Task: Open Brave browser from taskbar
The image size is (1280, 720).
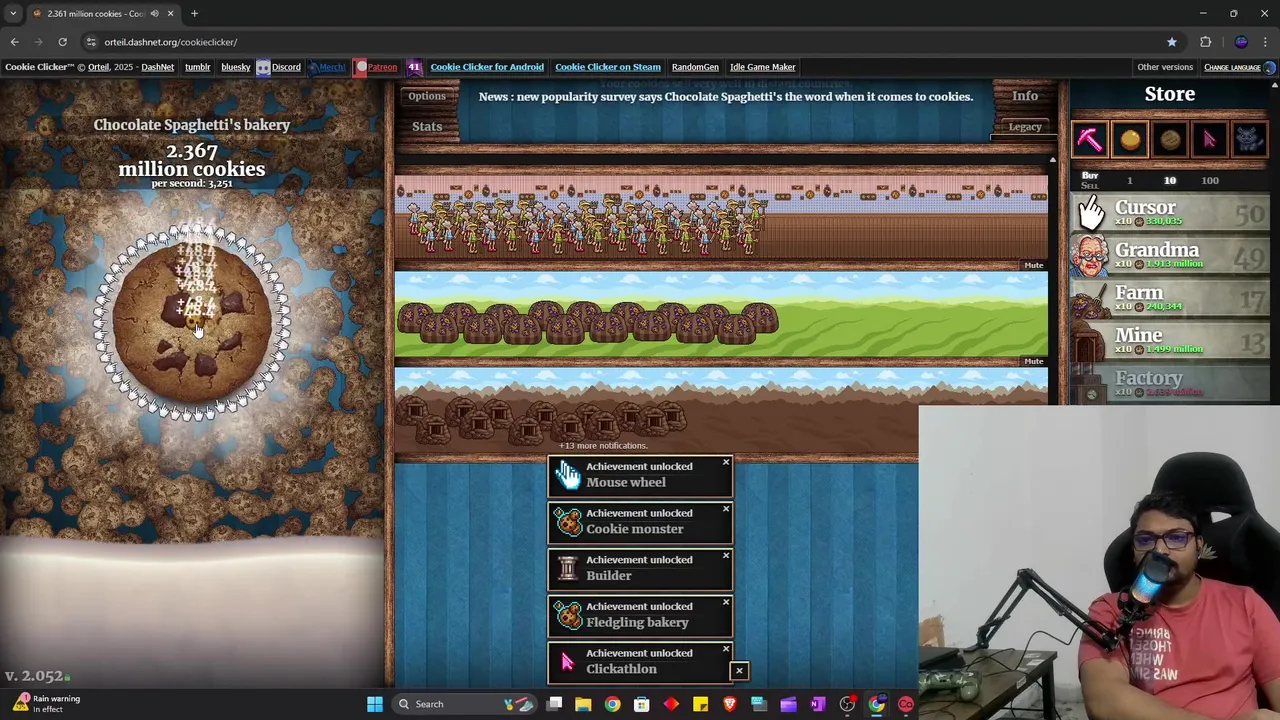Action: pos(729,704)
